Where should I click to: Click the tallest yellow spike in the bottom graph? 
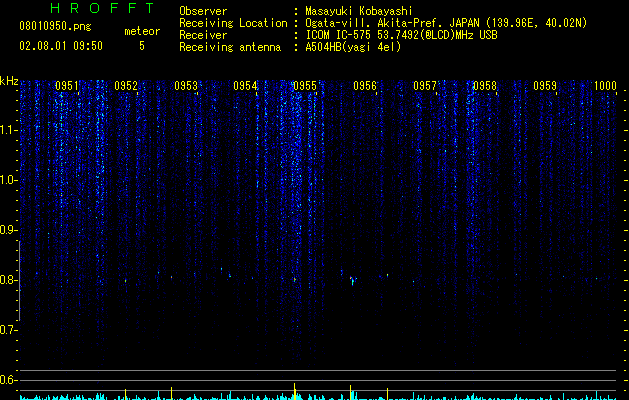[x=294, y=391]
